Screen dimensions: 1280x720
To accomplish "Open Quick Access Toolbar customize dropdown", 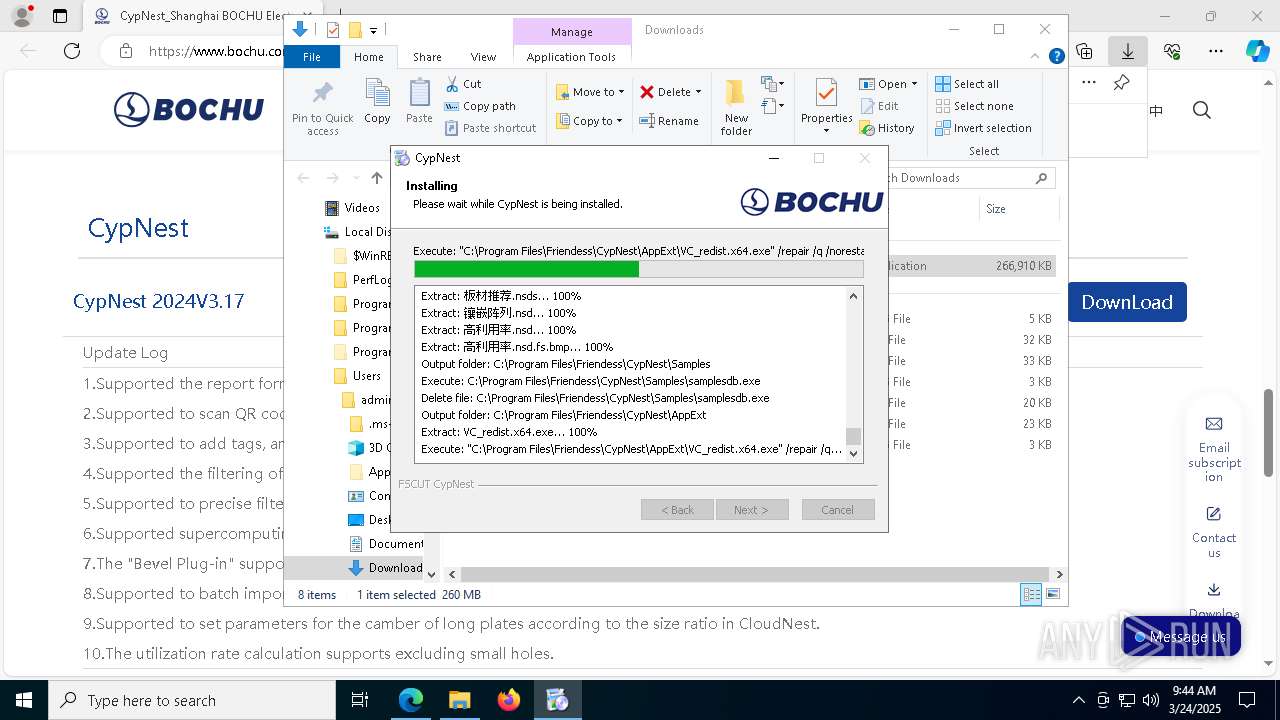I will click(373, 31).
